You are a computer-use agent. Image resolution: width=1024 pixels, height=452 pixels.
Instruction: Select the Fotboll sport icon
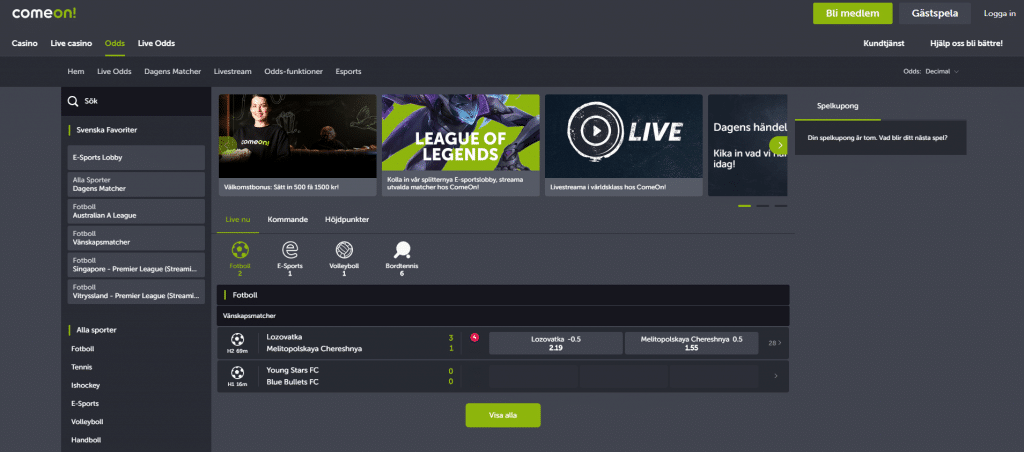pyautogui.click(x=240, y=250)
